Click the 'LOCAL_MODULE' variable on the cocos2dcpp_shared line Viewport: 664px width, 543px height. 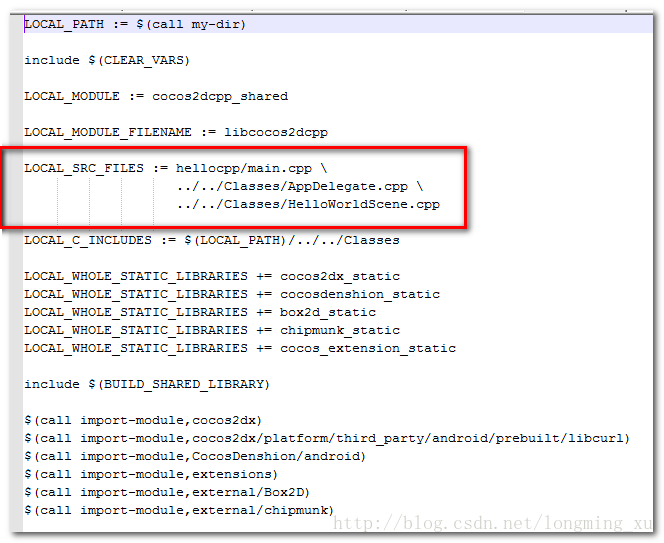[x=72, y=97]
